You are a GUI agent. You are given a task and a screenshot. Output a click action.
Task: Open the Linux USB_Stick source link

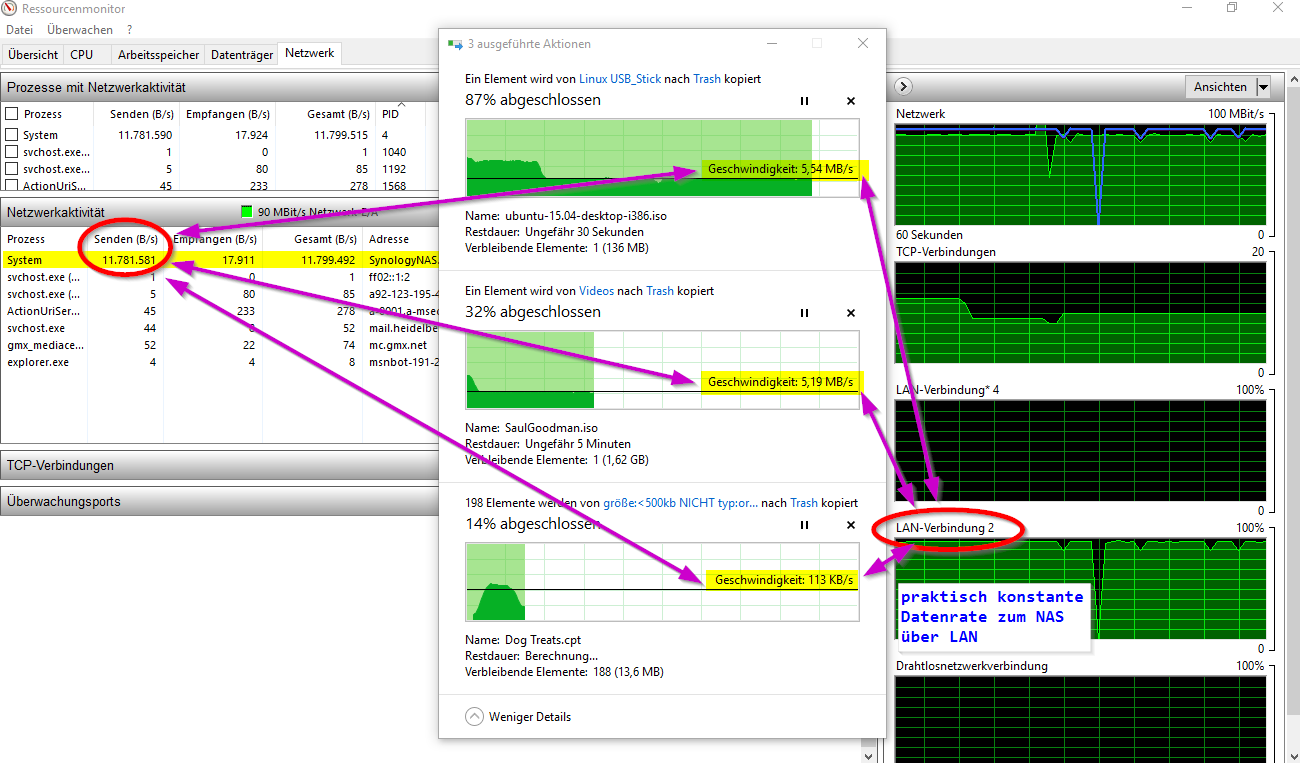[620, 78]
